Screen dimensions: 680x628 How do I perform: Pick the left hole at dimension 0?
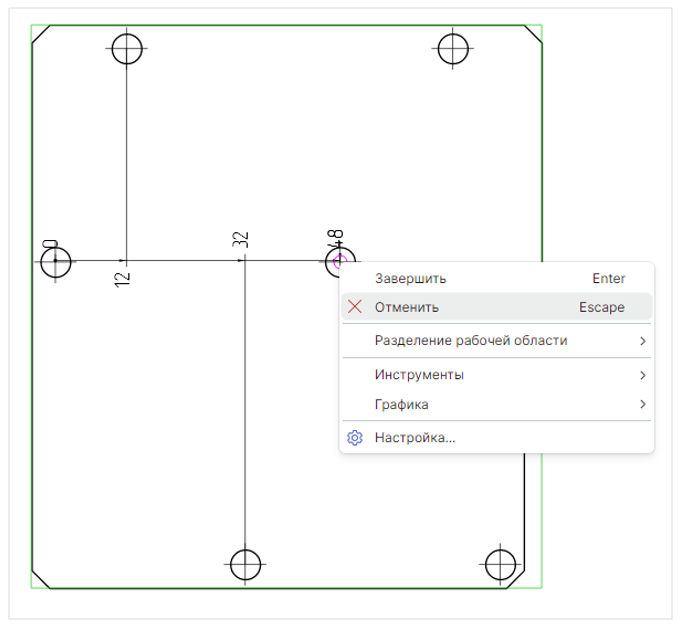(56, 262)
